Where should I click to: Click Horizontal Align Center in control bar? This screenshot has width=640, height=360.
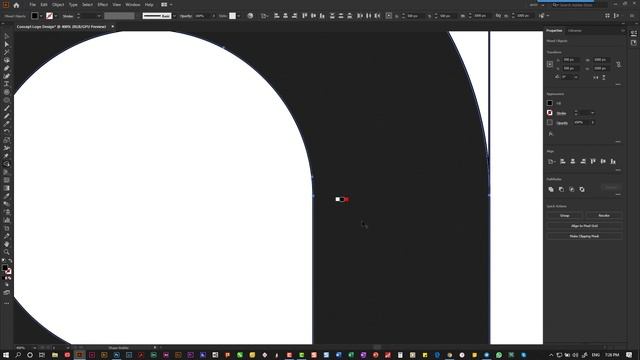tap(285, 16)
